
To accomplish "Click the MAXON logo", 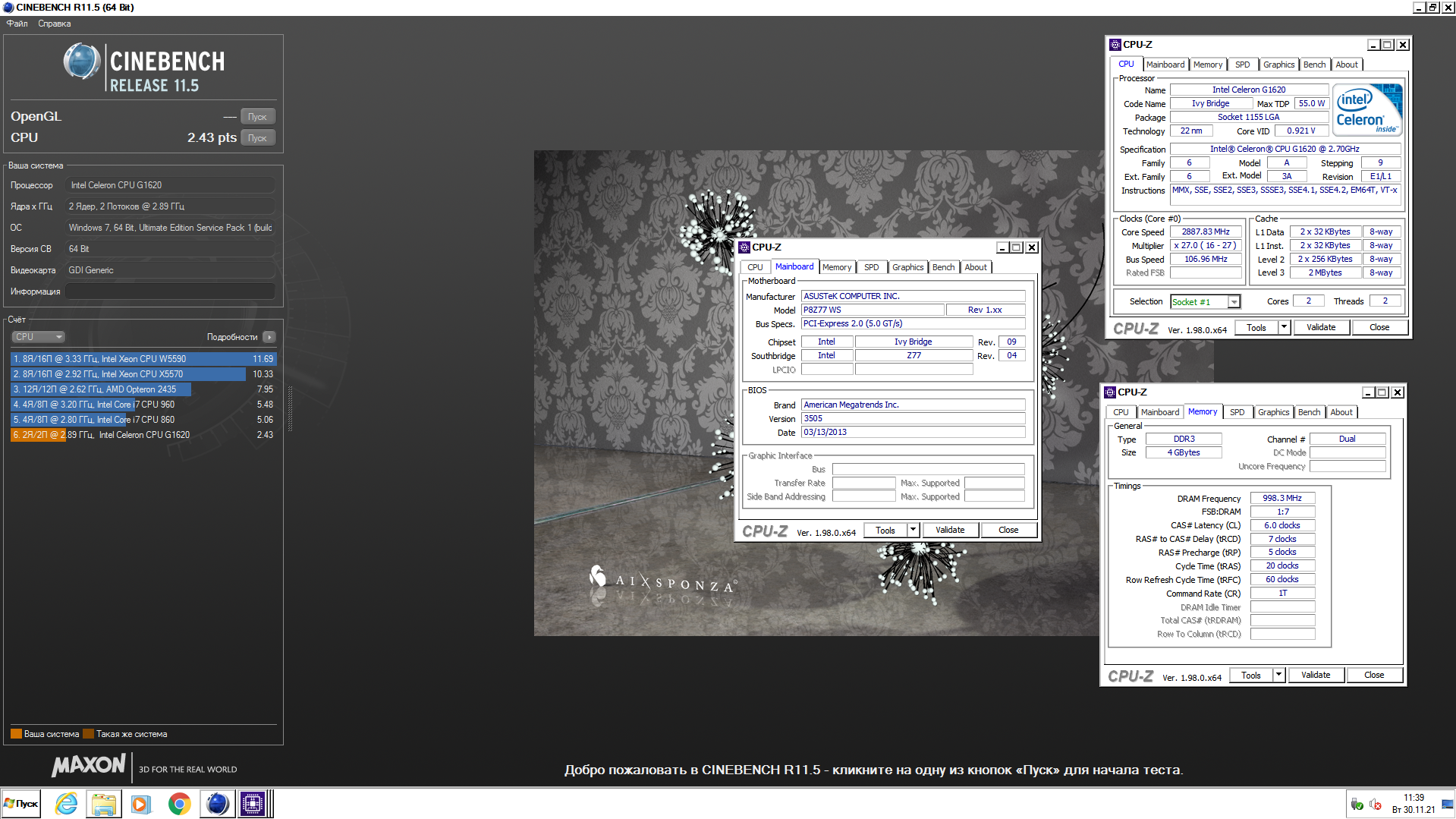I will click(89, 765).
